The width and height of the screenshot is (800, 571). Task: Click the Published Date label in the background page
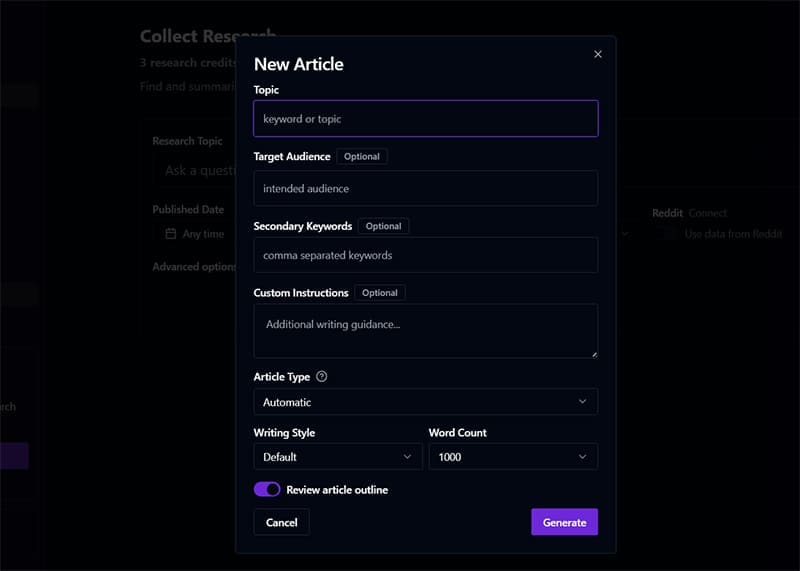coord(188,209)
